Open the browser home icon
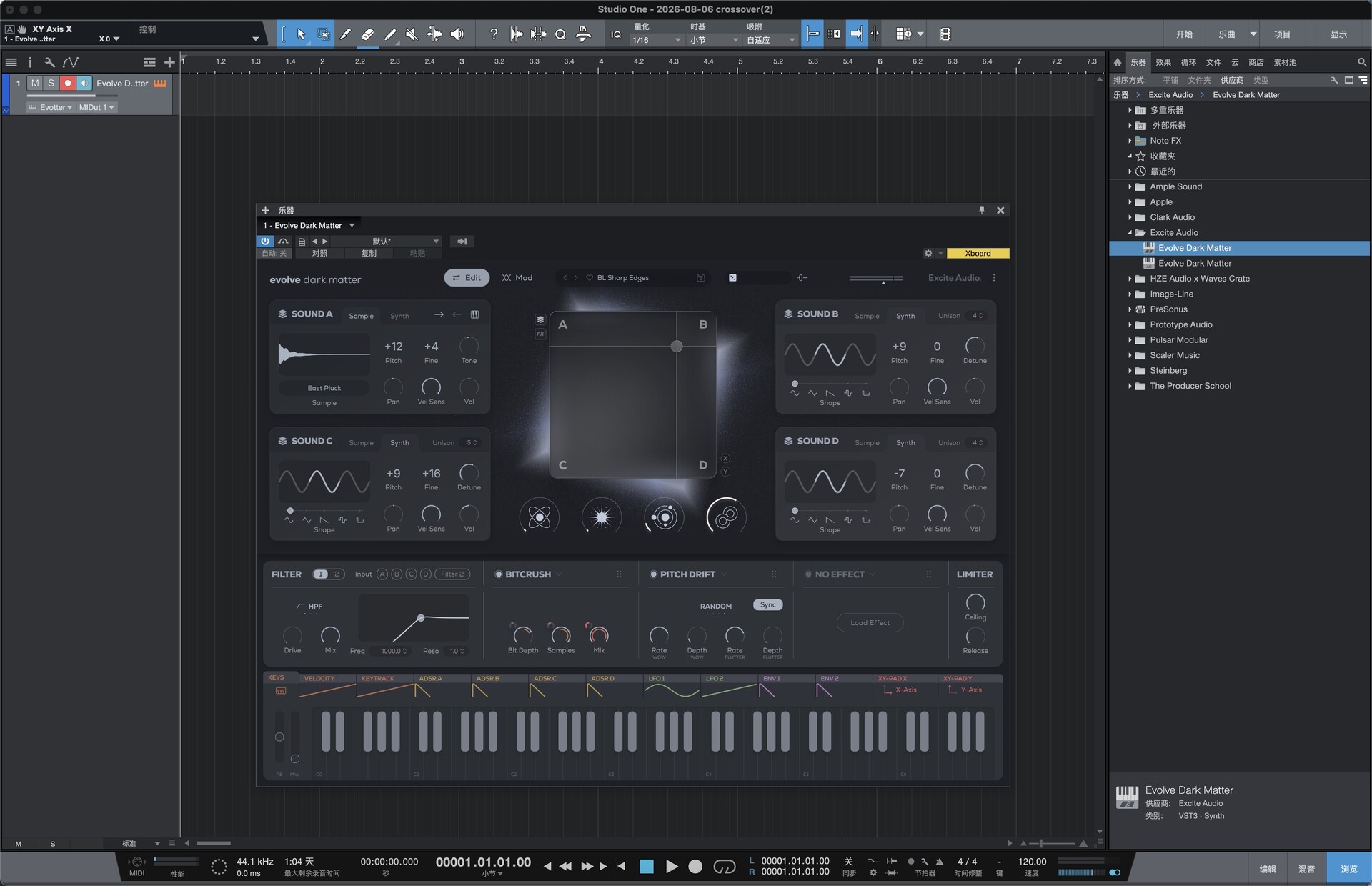Screen dimensions: 1372x886 coord(1118,62)
